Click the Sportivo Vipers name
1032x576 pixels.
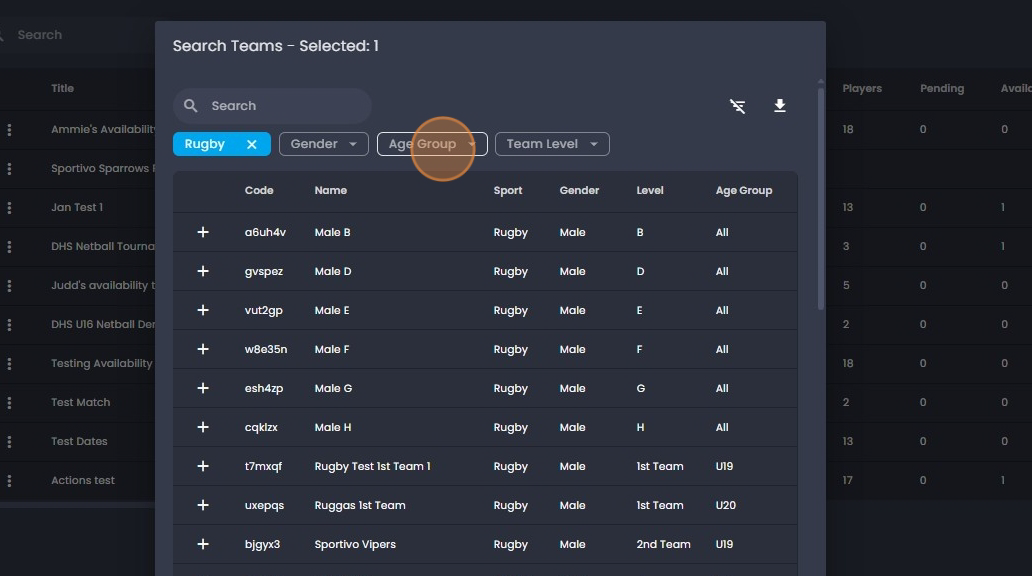(355, 544)
